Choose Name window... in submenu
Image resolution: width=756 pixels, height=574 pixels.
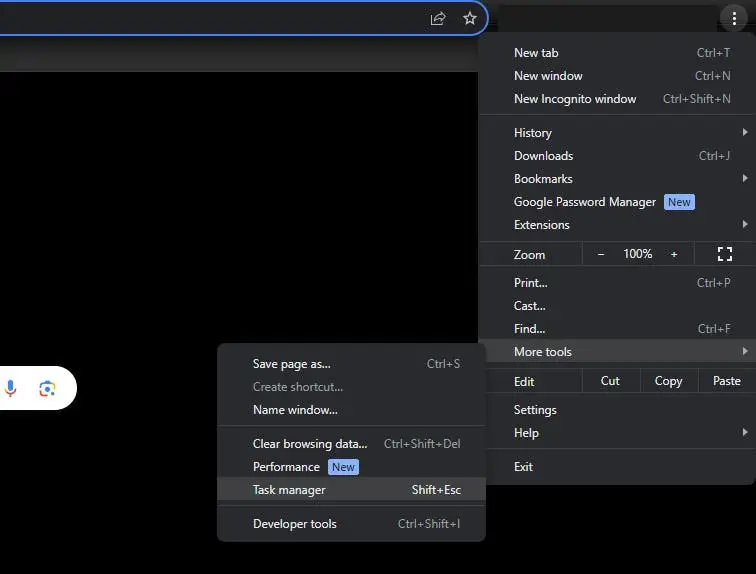tap(351, 410)
